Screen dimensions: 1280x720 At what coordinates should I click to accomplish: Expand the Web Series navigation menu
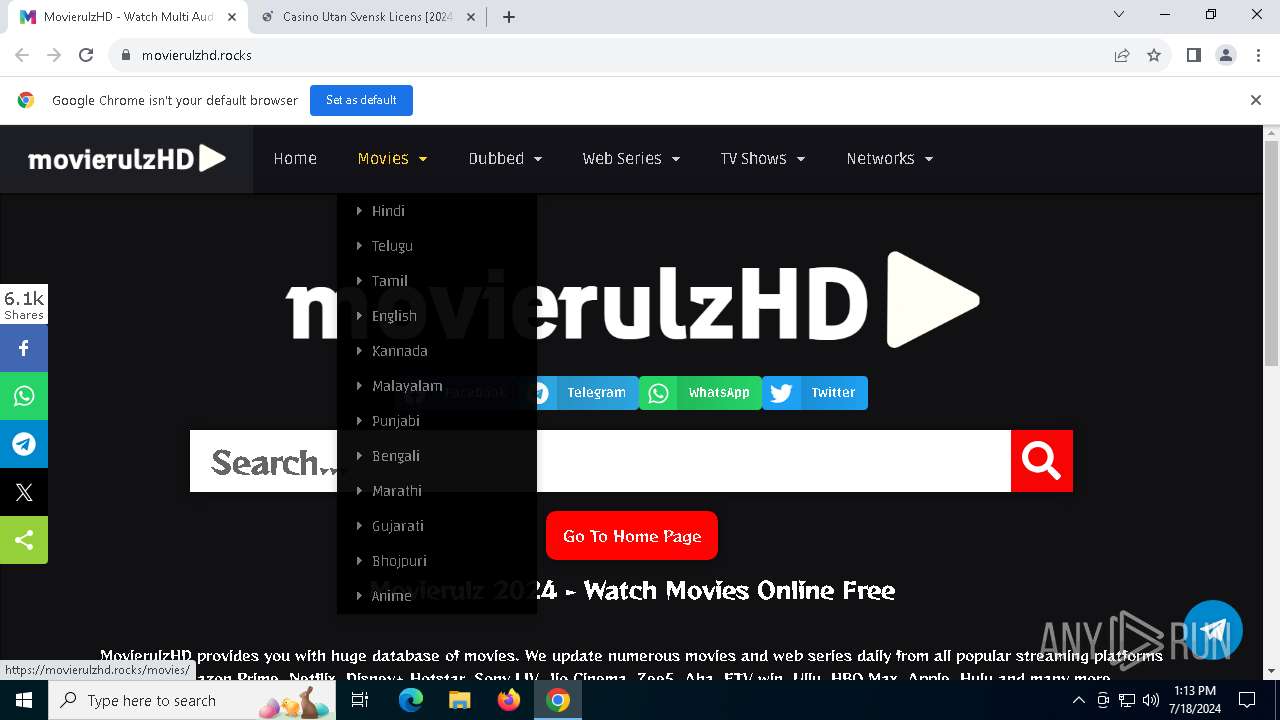click(x=631, y=158)
